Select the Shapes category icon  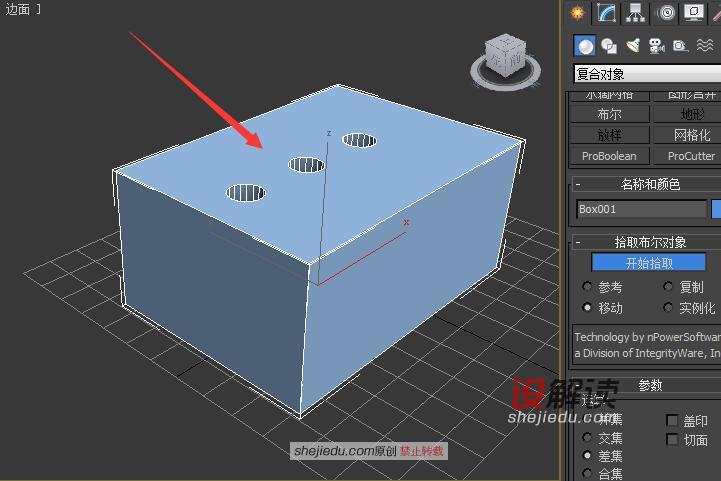[x=609, y=46]
